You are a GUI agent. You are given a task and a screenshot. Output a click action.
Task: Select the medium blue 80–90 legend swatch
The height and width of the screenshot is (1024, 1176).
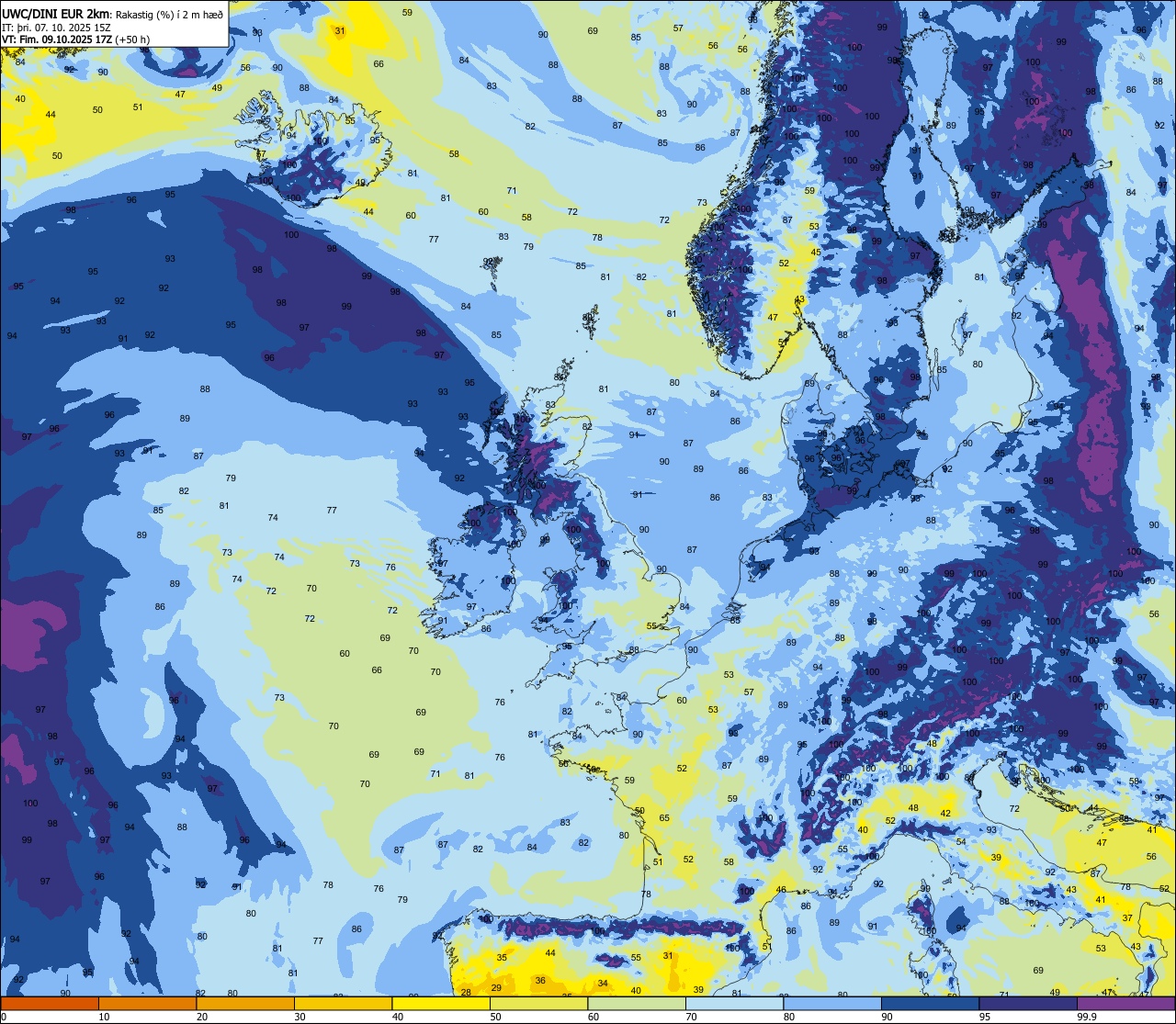[832, 1003]
